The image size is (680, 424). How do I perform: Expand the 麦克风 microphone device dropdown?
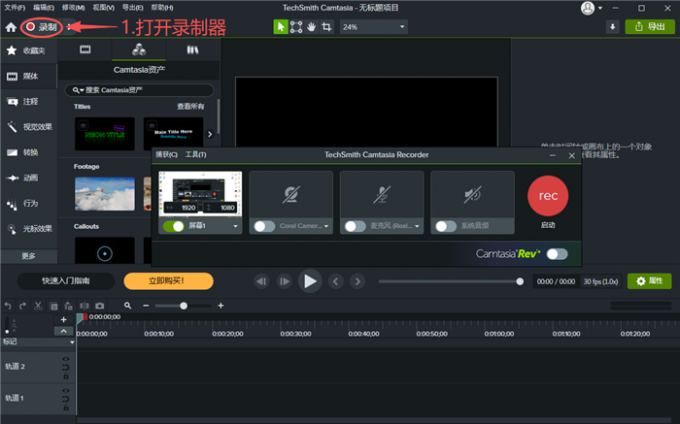[x=417, y=226]
